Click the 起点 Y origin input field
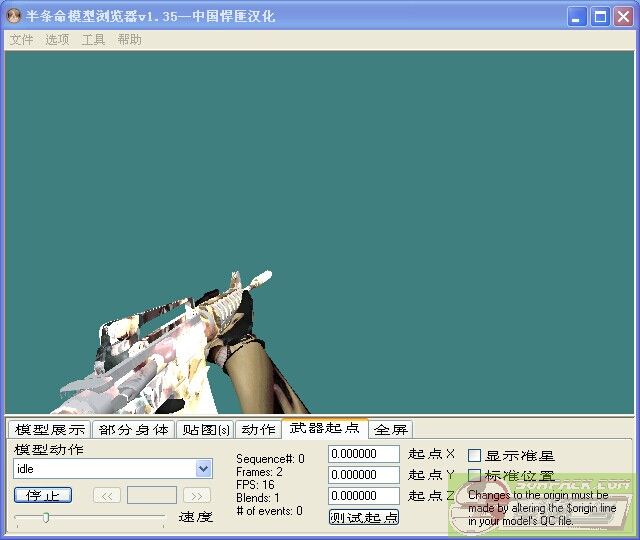Viewport: 640px width, 540px height. [364, 475]
